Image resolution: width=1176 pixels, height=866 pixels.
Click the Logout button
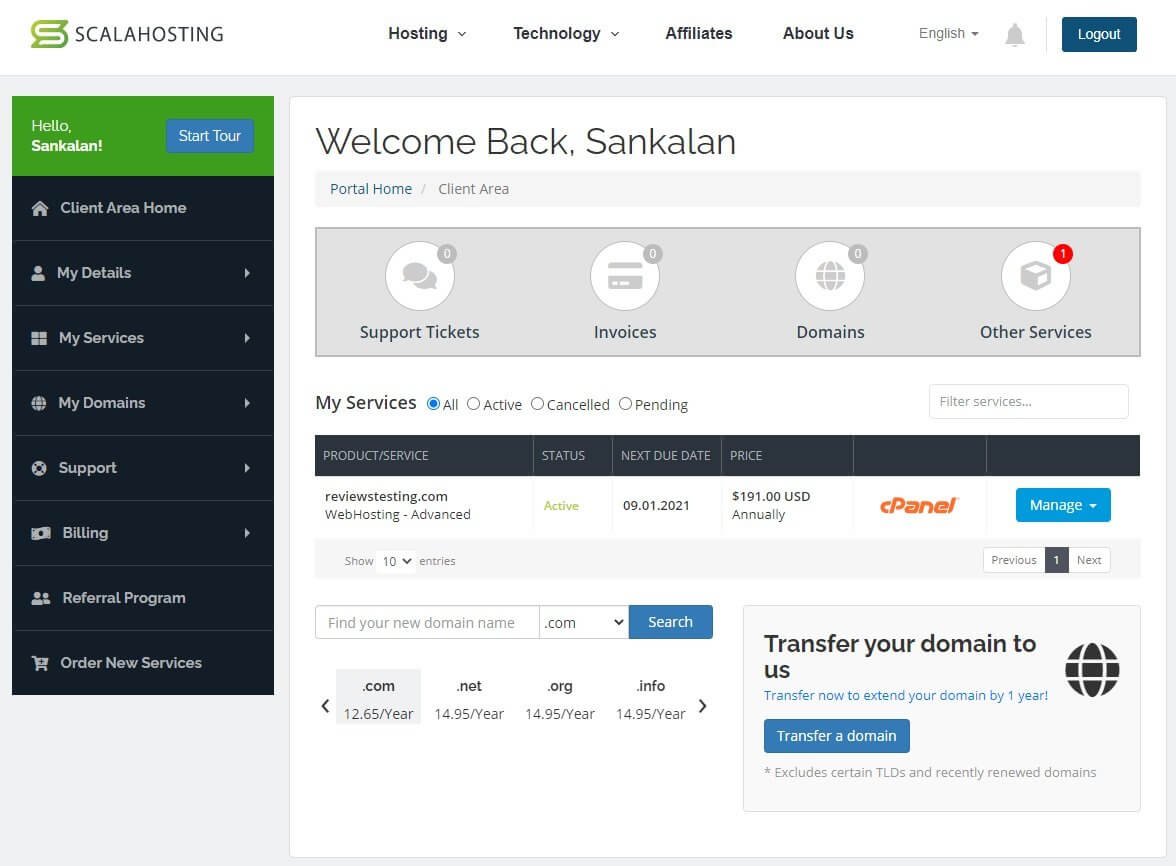(1099, 34)
